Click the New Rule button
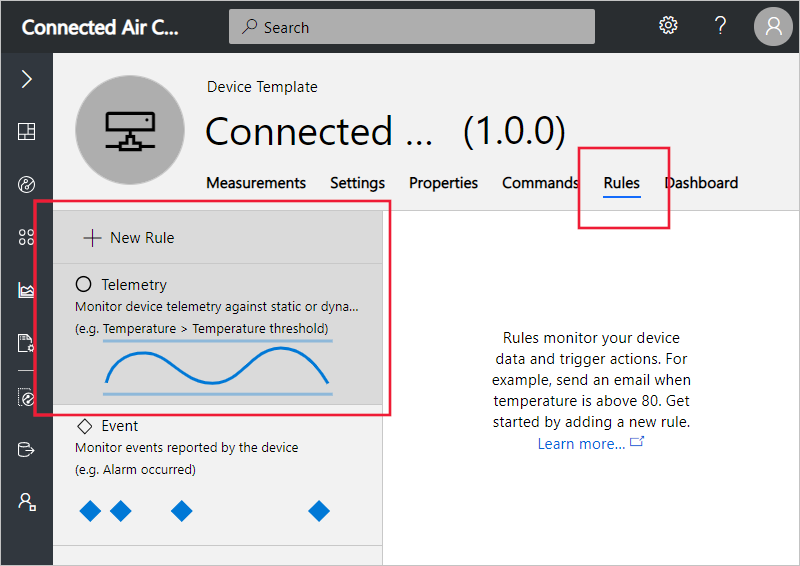Viewport: 800px width, 566px height. (x=129, y=238)
